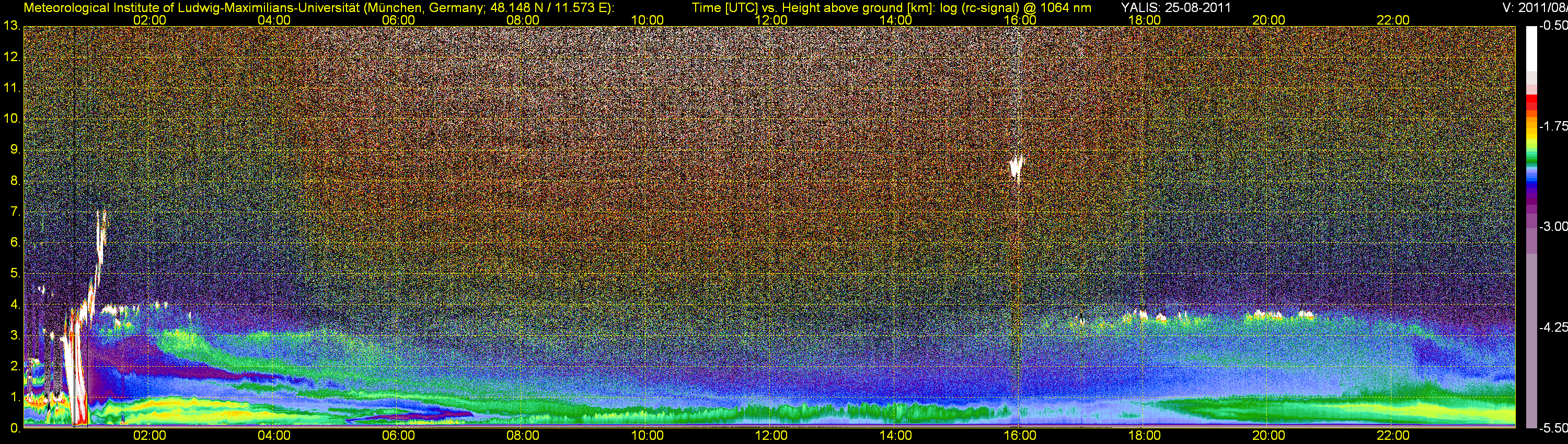1568x444 pixels.
Task: Pick the '4.' height axis label
Action: click(16, 304)
